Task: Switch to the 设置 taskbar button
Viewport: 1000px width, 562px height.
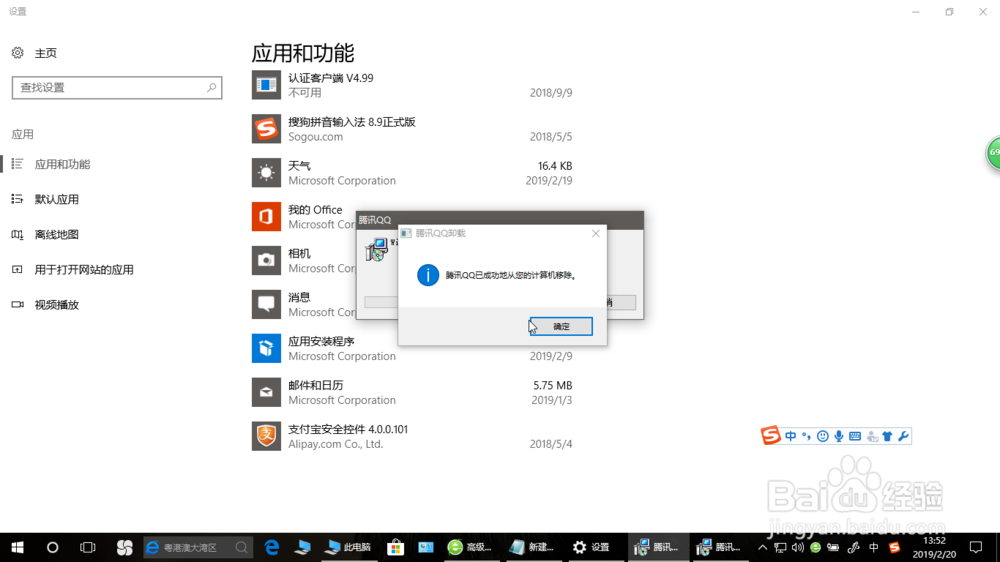Action: (591, 547)
